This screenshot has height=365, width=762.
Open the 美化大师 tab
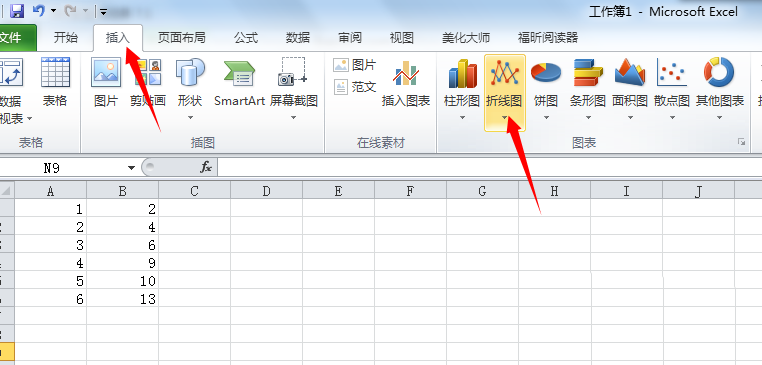466,38
